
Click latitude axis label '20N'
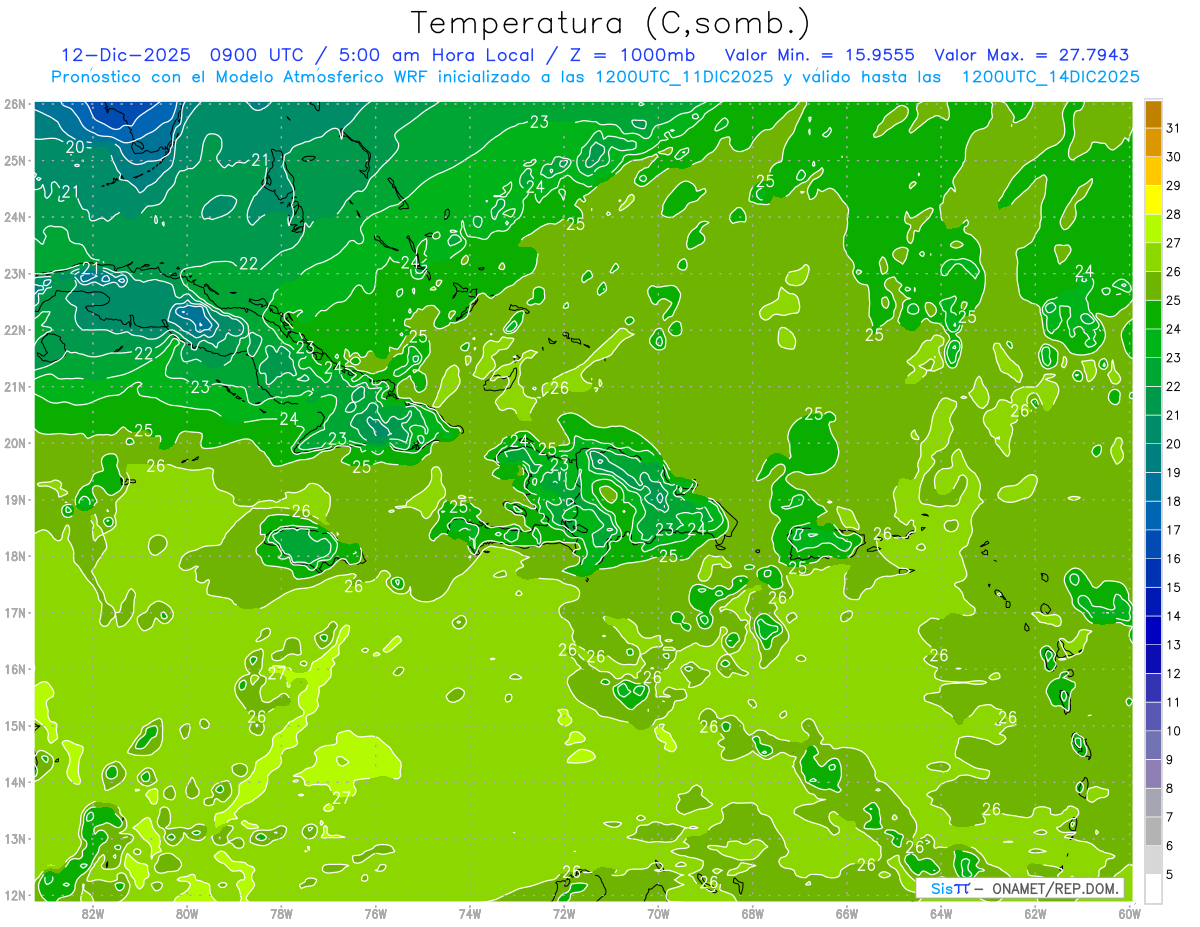pos(14,443)
